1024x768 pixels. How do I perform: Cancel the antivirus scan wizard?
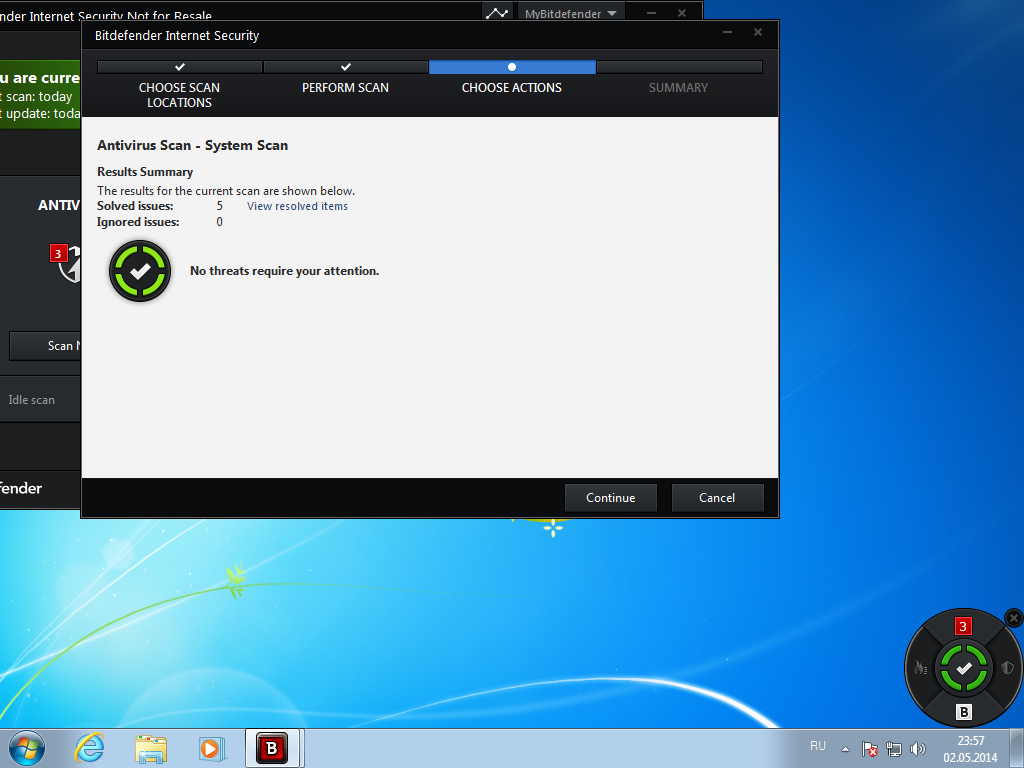click(717, 498)
